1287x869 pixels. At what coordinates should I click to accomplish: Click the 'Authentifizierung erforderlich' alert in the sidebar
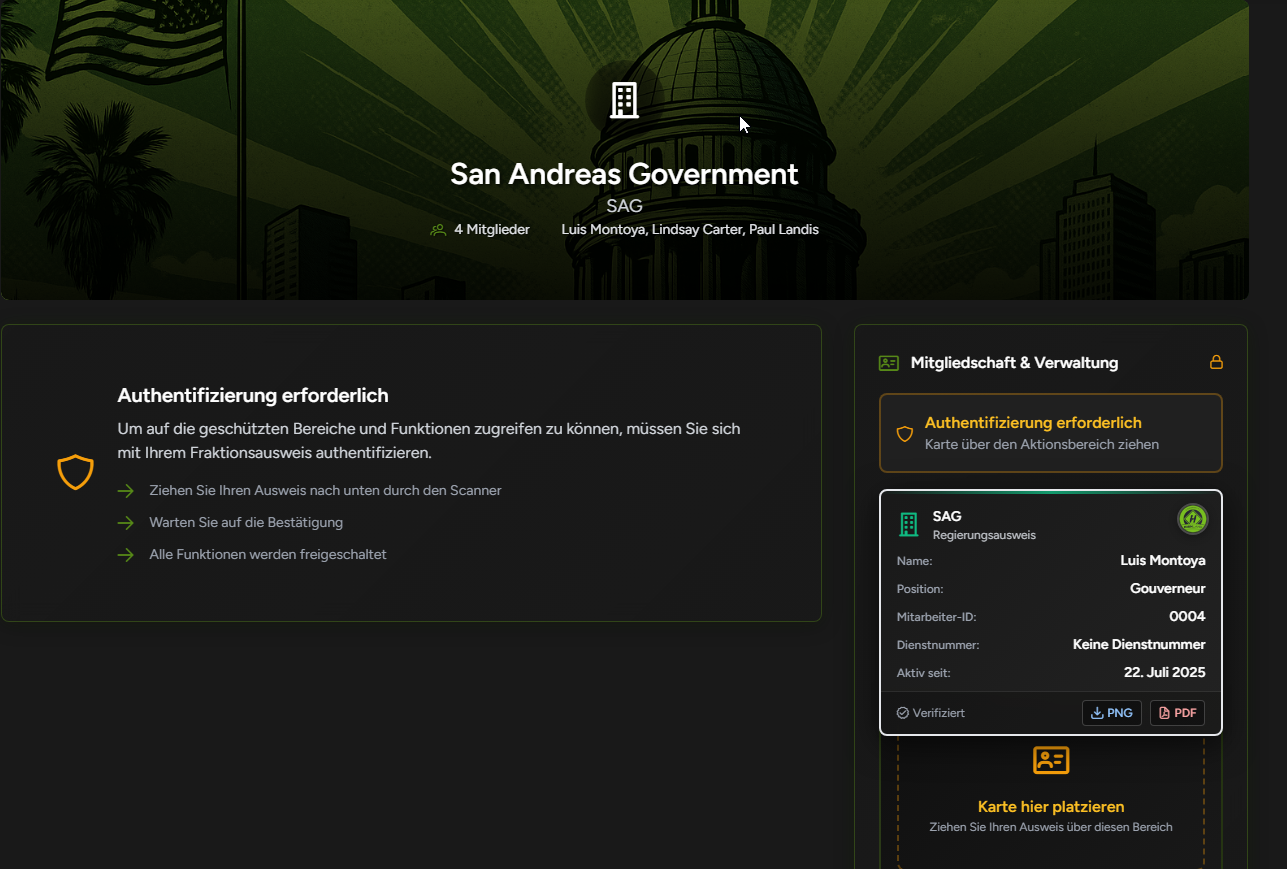pos(1051,433)
